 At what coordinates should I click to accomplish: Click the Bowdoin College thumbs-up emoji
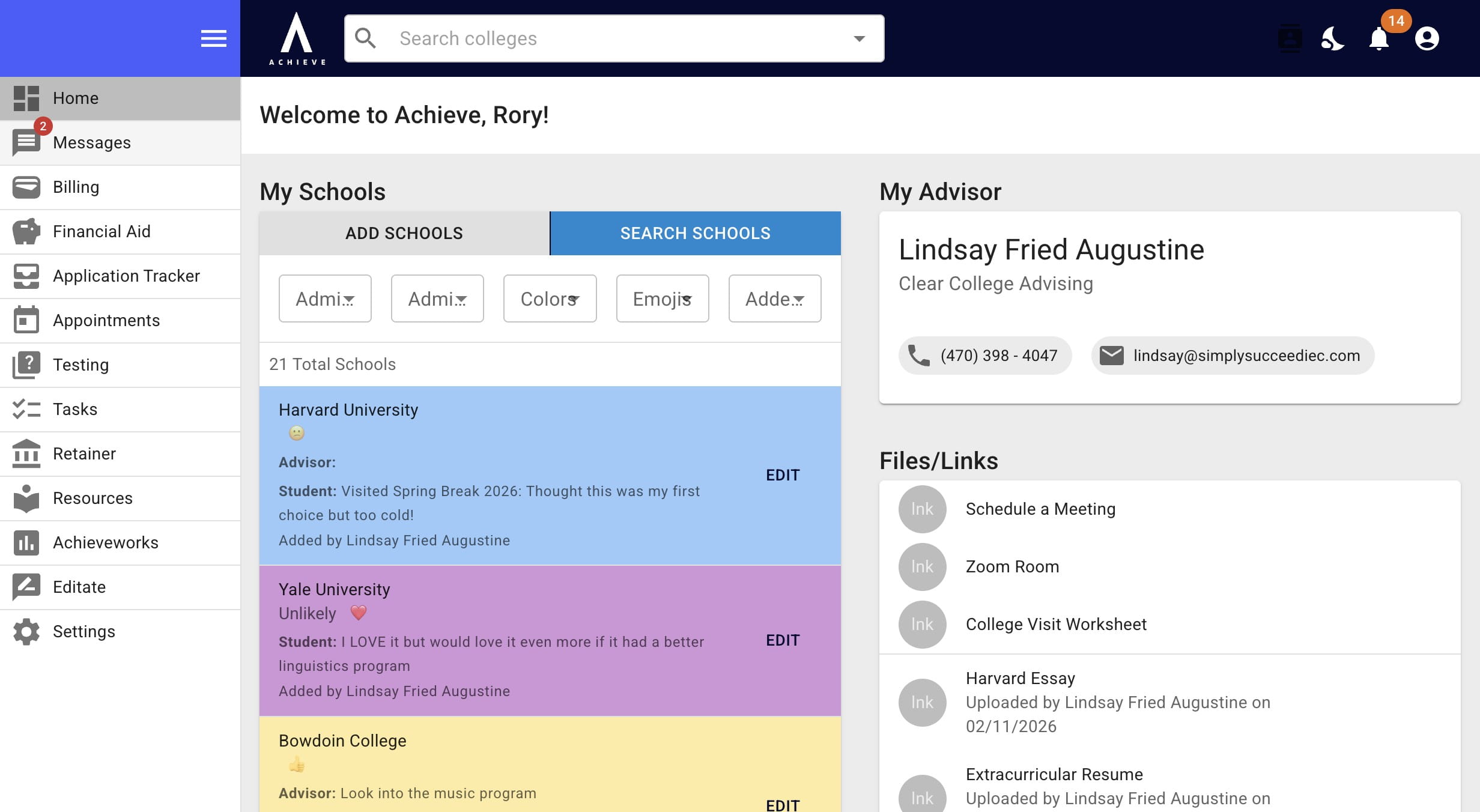[297, 765]
